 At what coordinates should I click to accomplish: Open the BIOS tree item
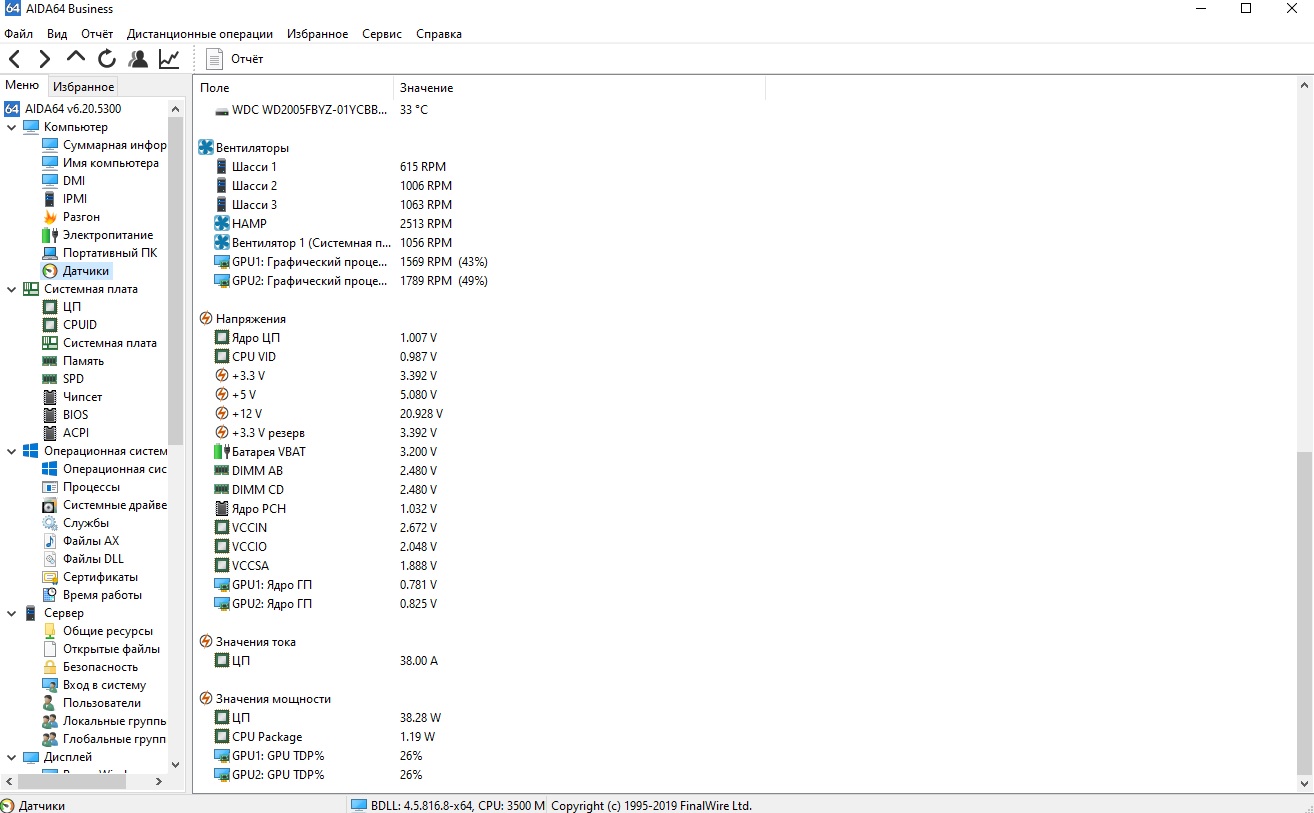pos(76,415)
